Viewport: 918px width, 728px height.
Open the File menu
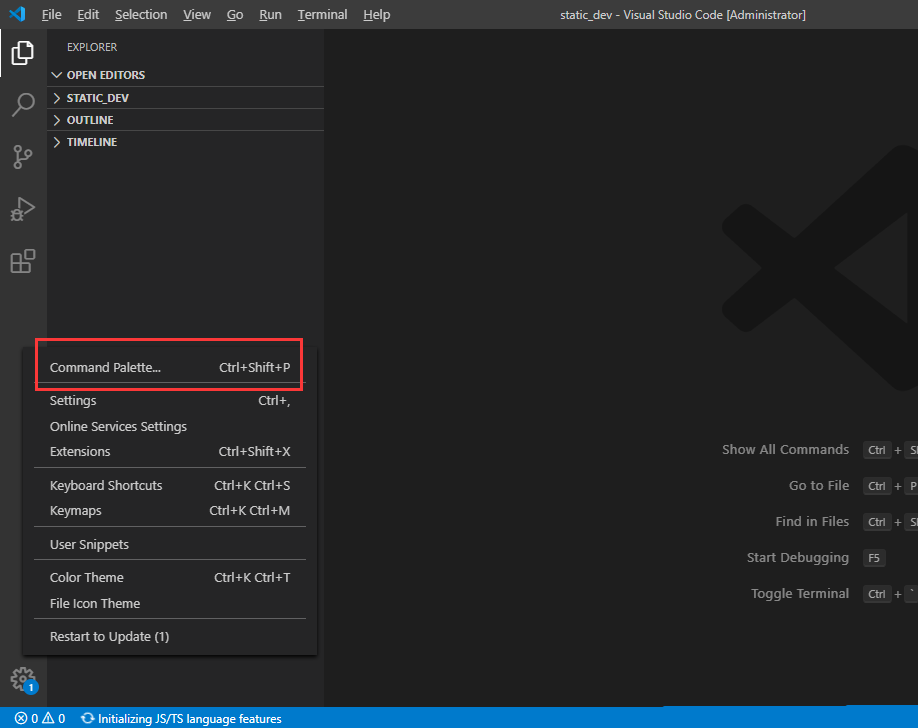click(52, 15)
